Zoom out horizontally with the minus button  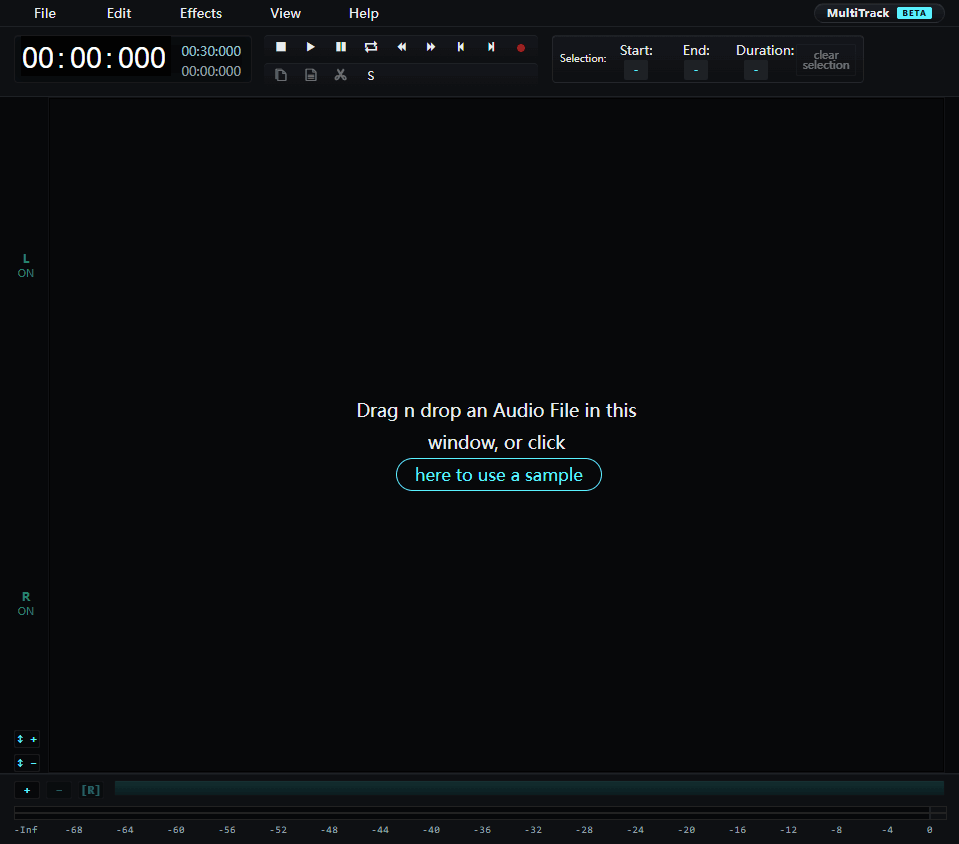59,790
